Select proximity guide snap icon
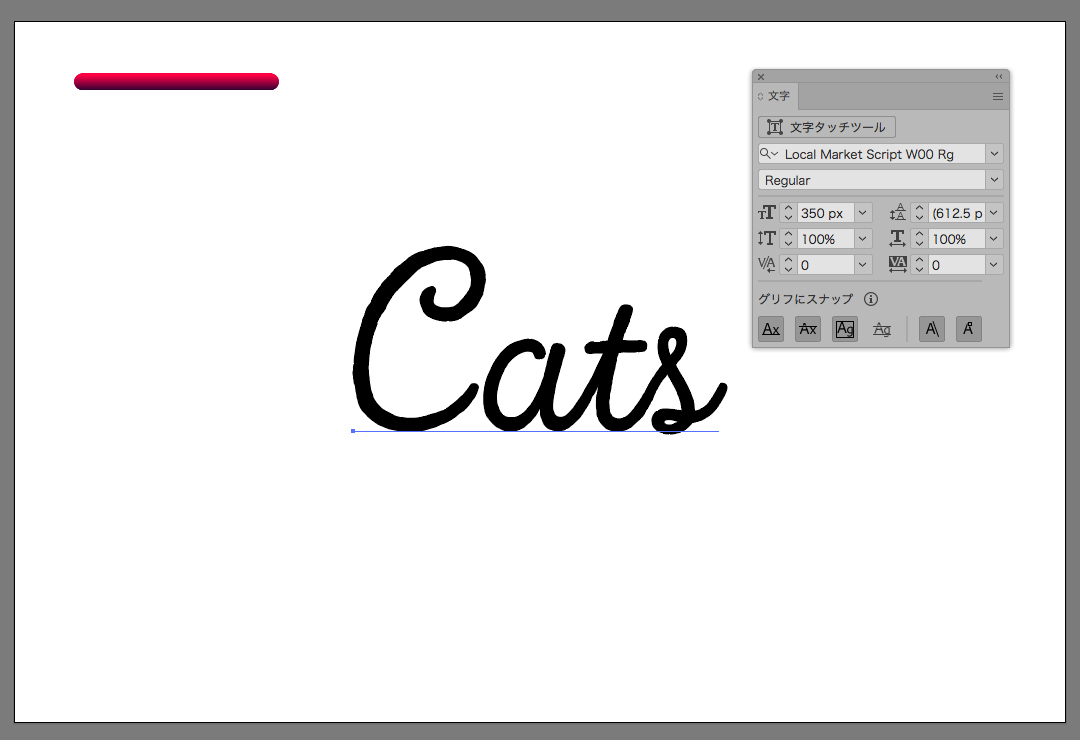1080x740 pixels. click(881, 329)
